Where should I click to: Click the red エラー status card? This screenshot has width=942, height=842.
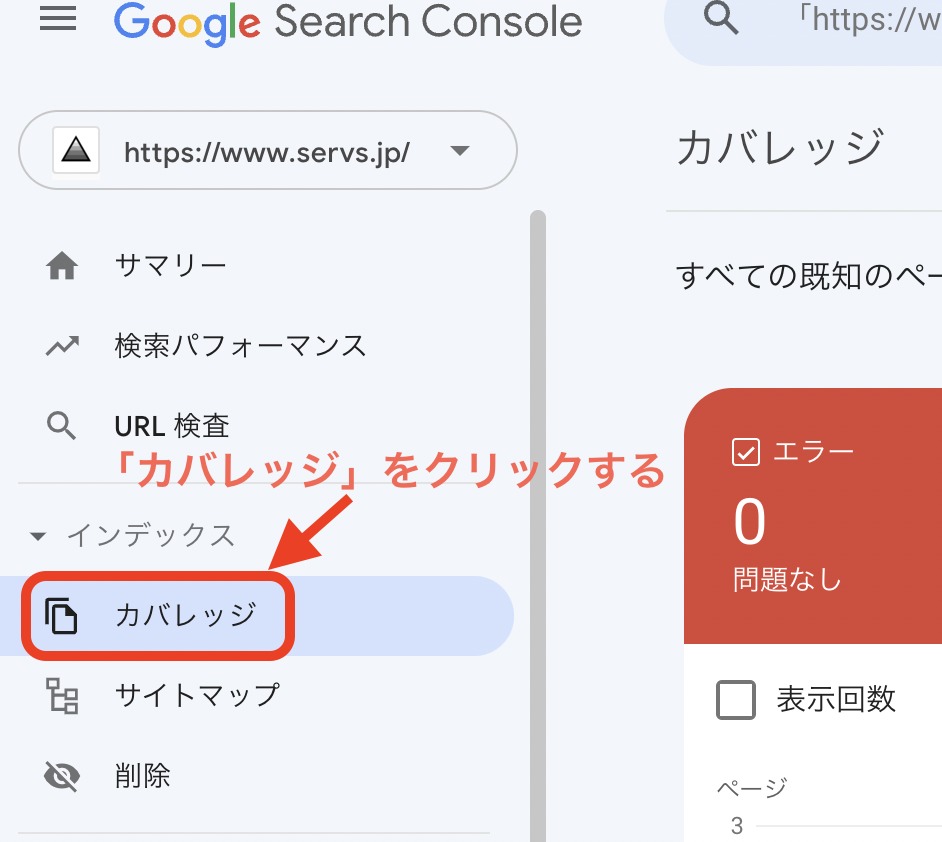[x=813, y=516]
